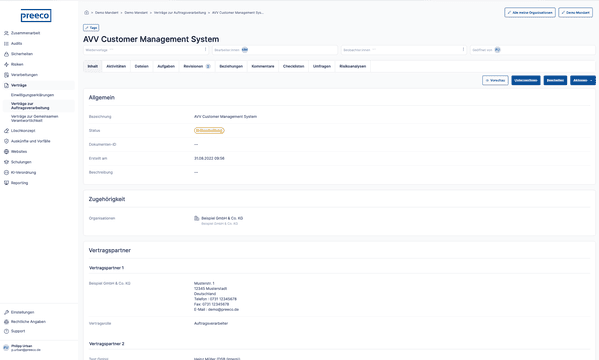
Task: Click the Schulungen graduation cap icon
Action: coord(6,162)
